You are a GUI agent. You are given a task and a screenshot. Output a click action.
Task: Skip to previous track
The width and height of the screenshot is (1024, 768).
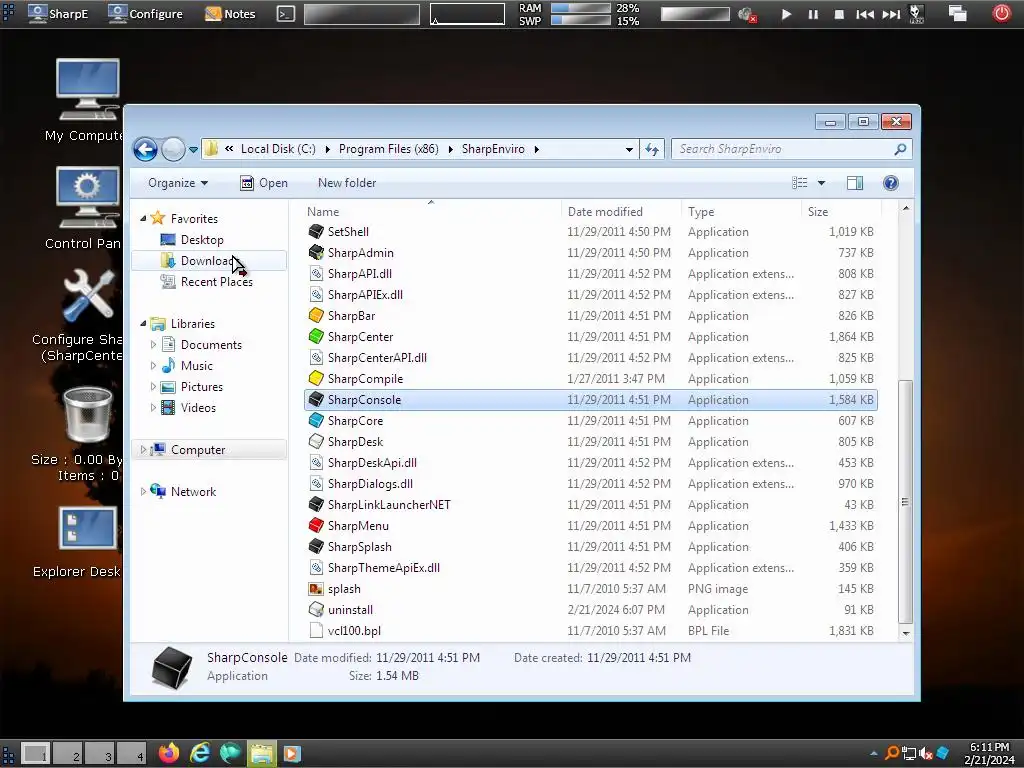(865, 14)
